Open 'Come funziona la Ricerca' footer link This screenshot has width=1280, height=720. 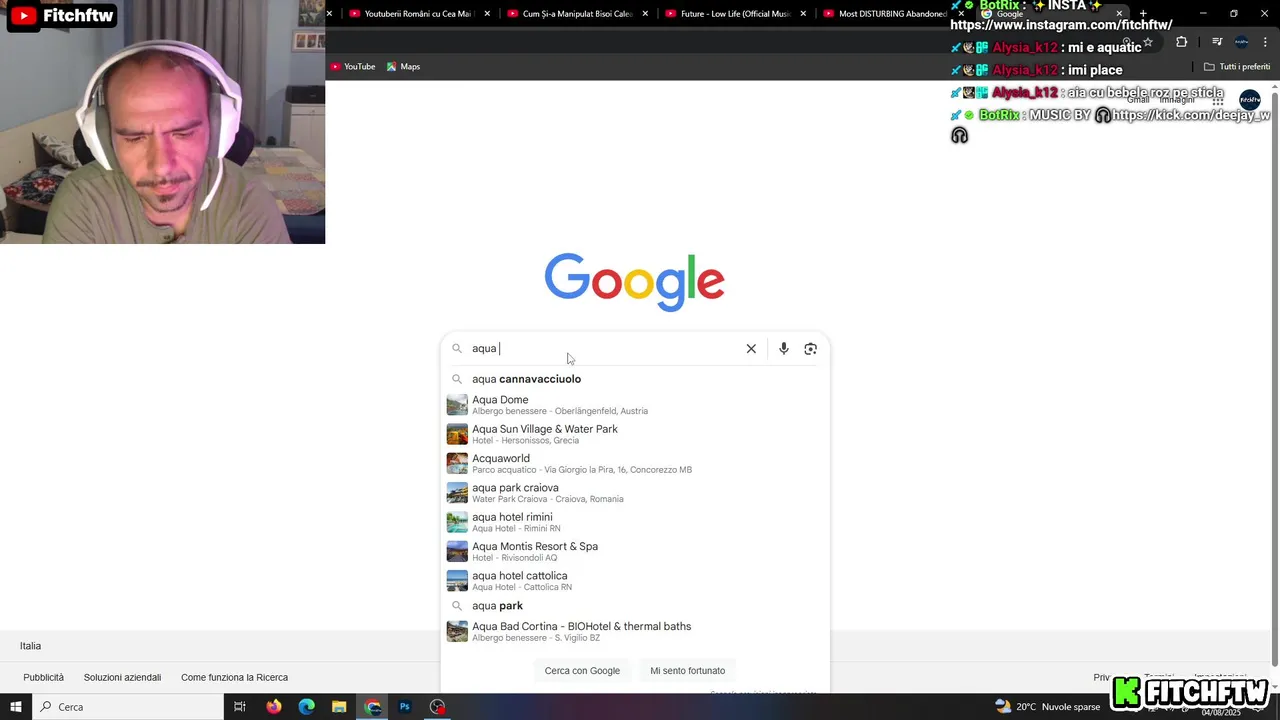pos(234,677)
